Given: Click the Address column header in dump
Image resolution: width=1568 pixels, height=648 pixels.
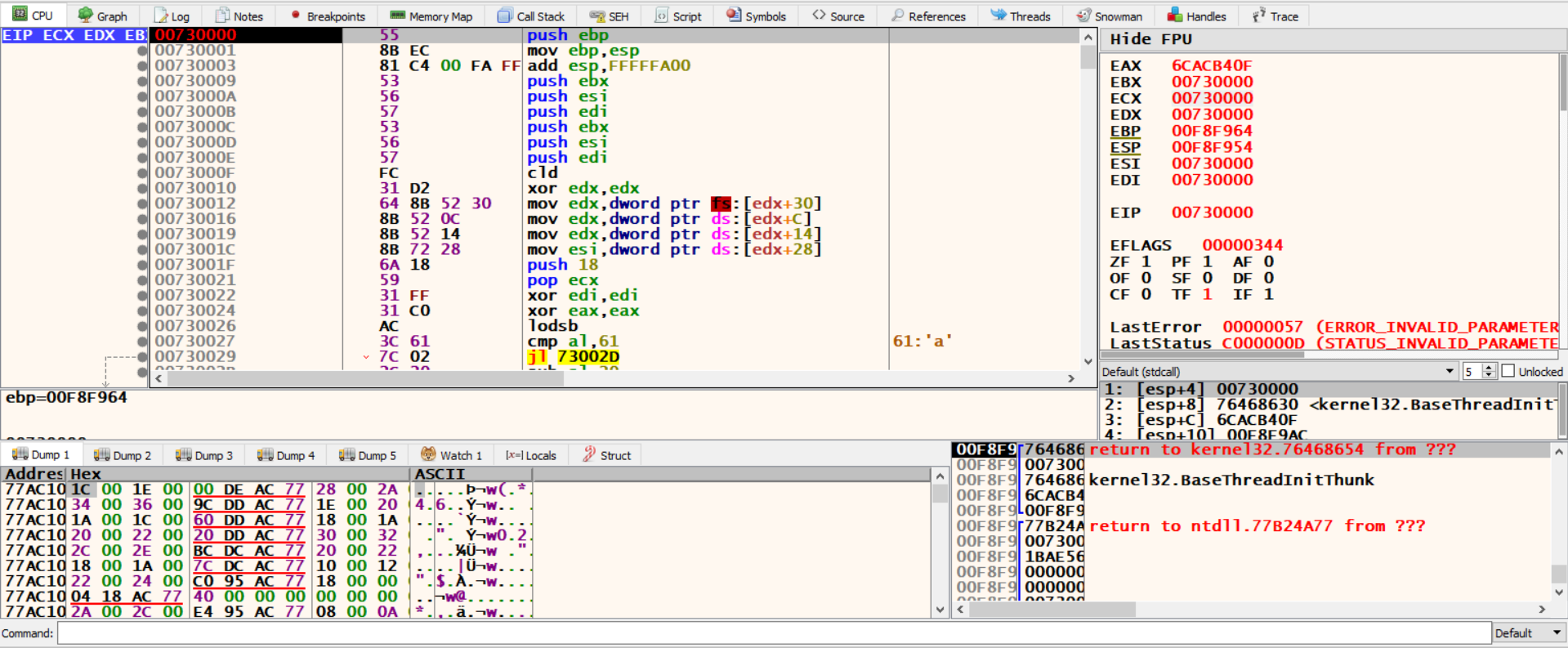Looking at the screenshot, I should pos(34,474).
